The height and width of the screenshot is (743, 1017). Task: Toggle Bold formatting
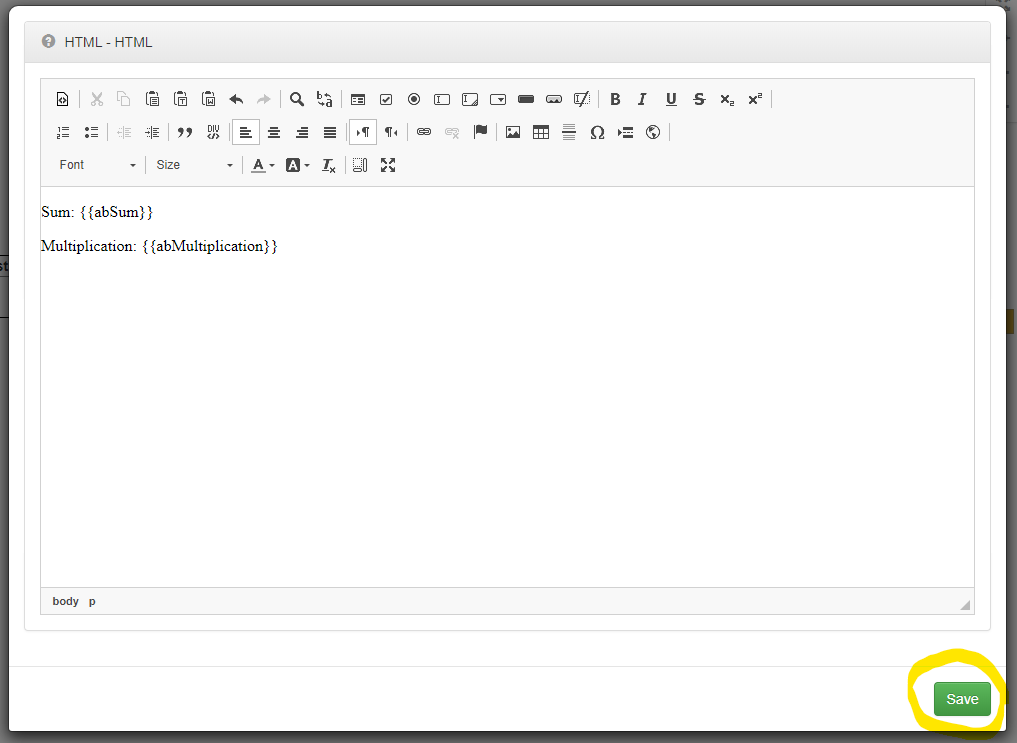(616, 99)
